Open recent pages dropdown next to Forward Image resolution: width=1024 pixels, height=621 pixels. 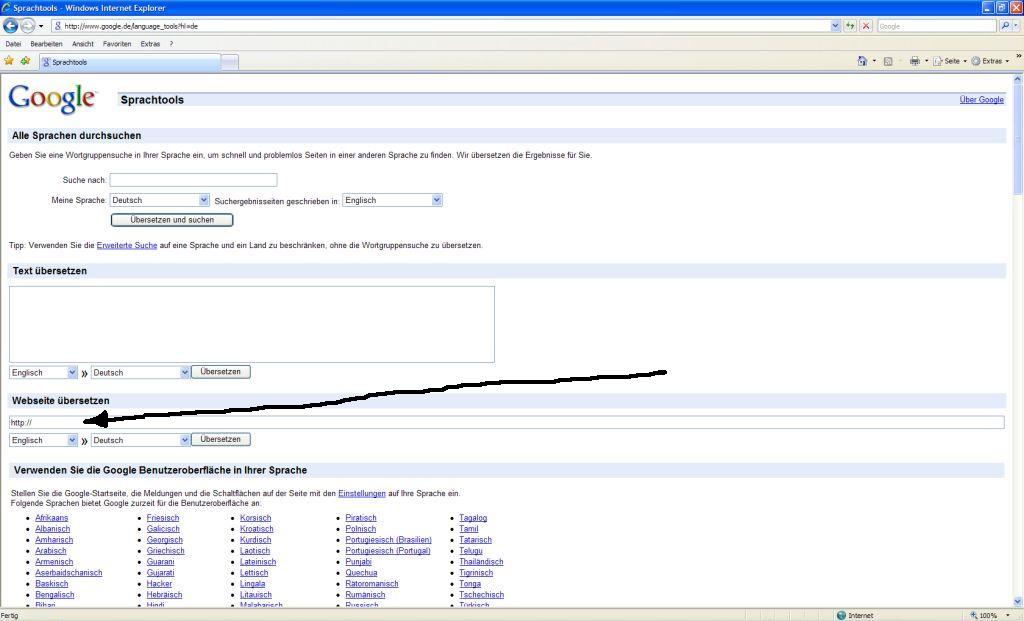pos(41,26)
